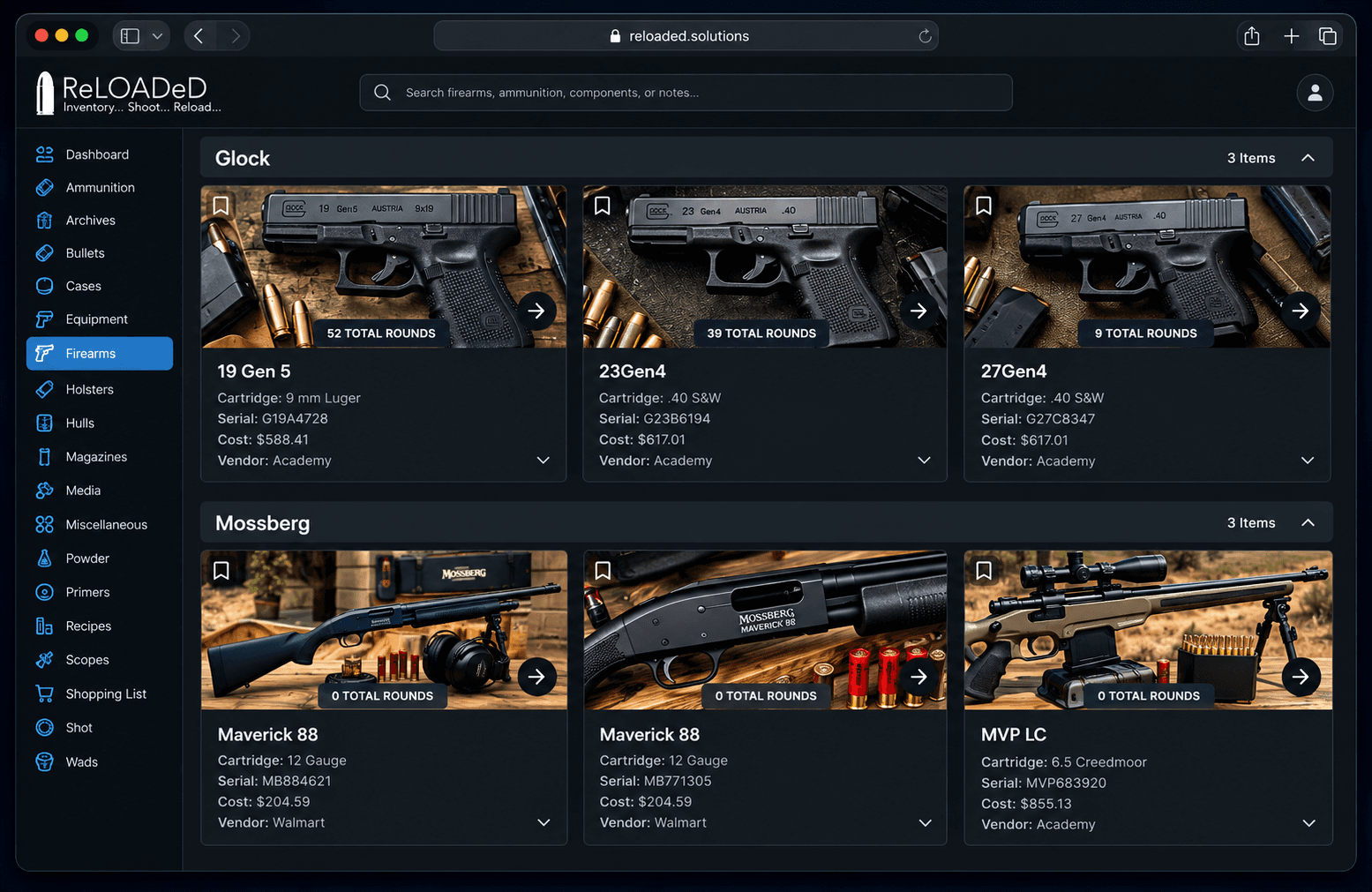The height and width of the screenshot is (892, 1372).
Task: Select Wads in the sidebar
Action: [100, 761]
